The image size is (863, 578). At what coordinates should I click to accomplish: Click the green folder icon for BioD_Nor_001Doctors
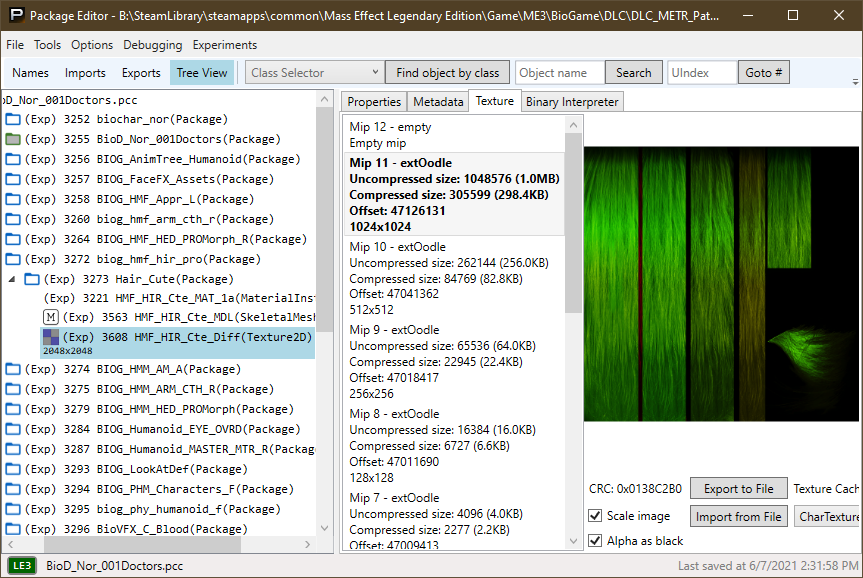(x=13, y=139)
